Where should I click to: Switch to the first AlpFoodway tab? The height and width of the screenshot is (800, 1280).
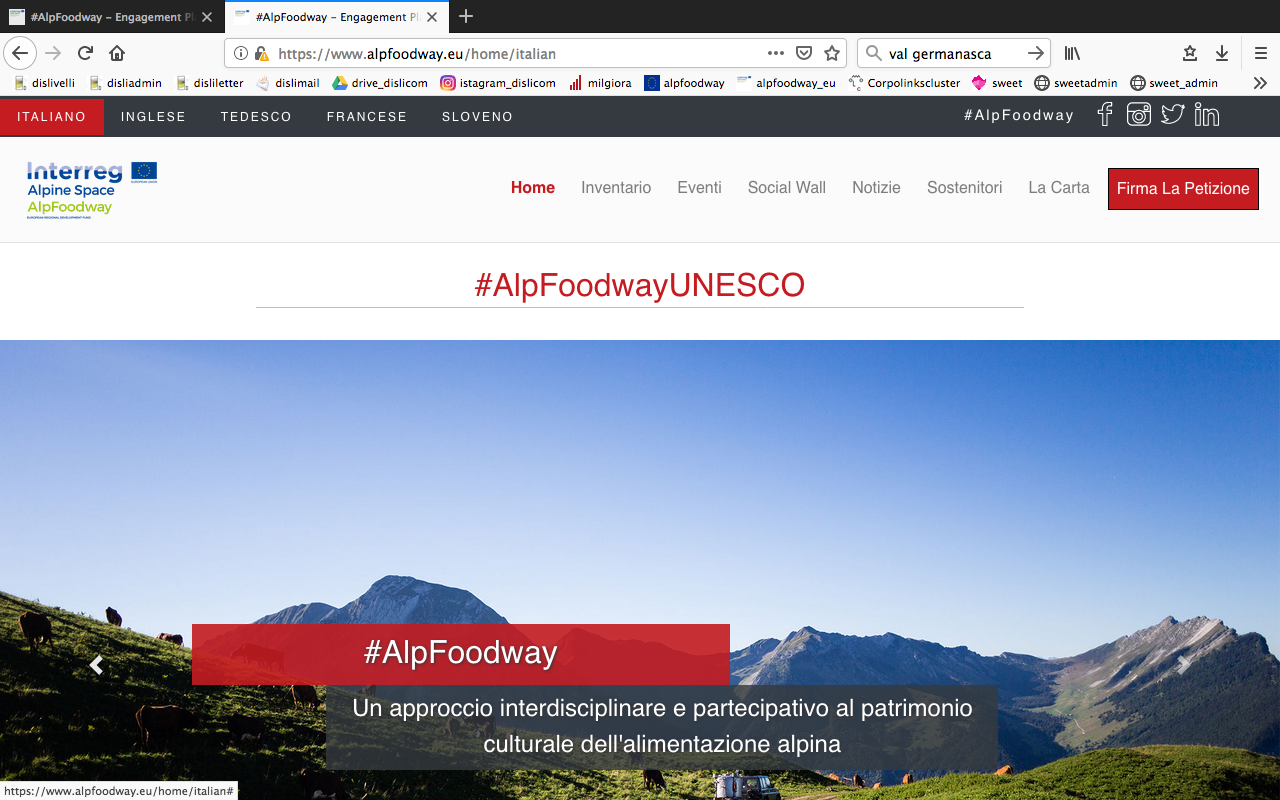pyautogui.click(x=111, y=17)
